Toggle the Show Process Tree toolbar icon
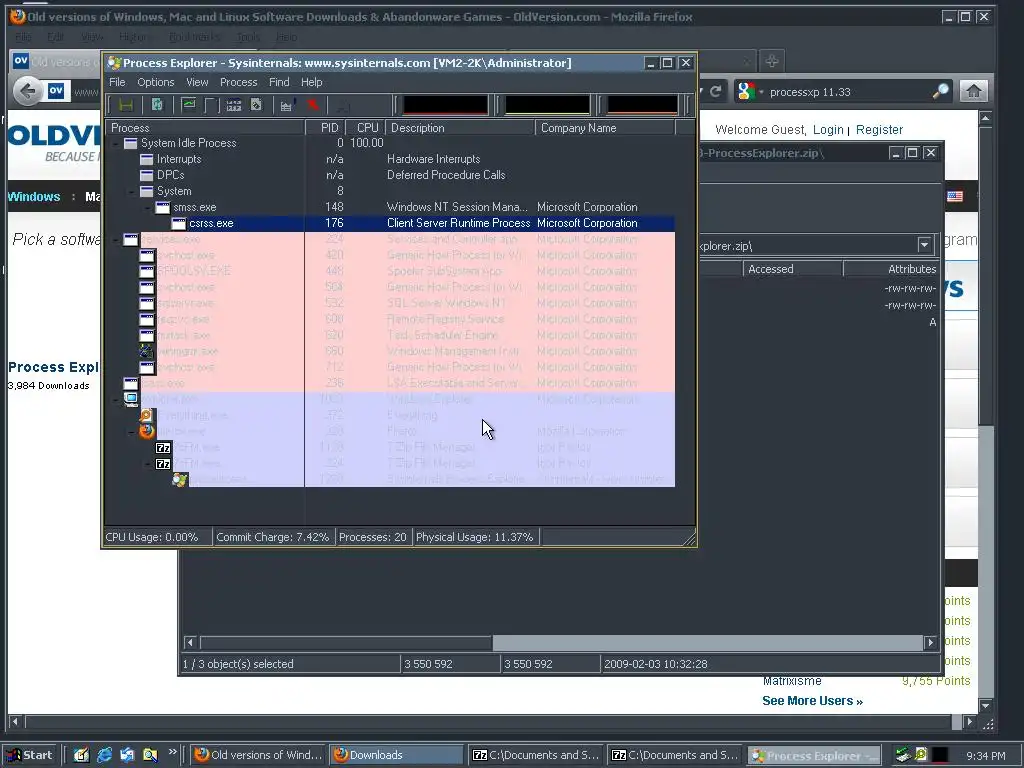This screenshot has width=1024, height=768. coord(211,105)
